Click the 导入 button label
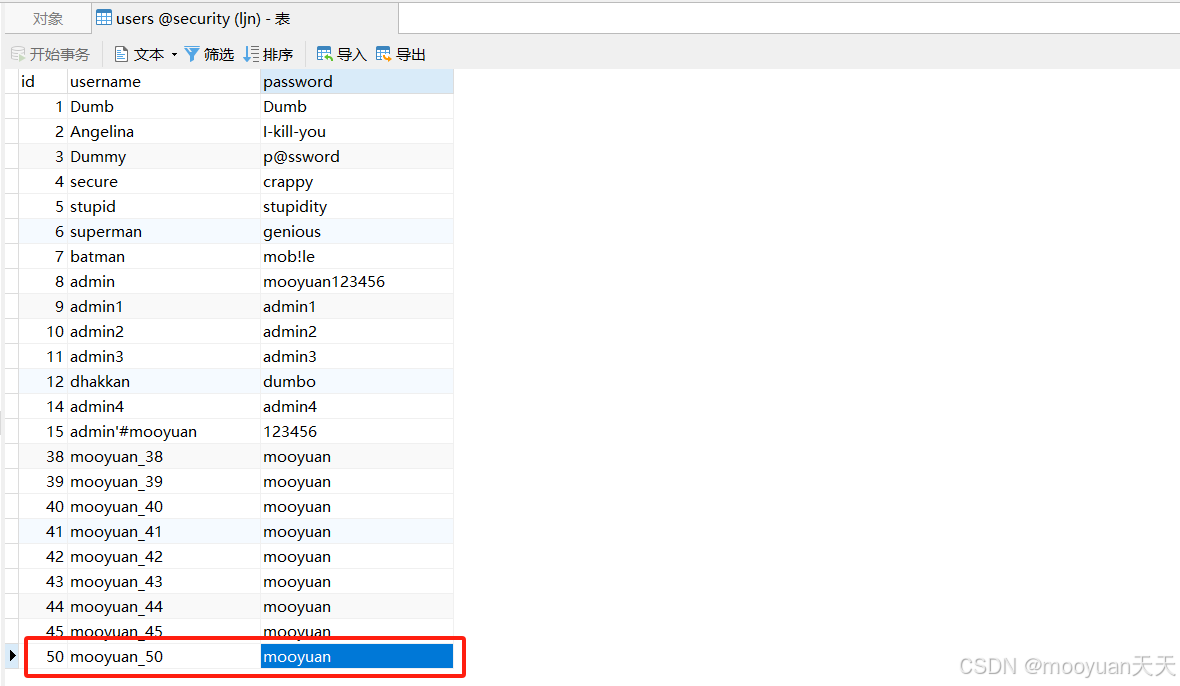This screenshot has height=686, width=1180. click(351, 54)
